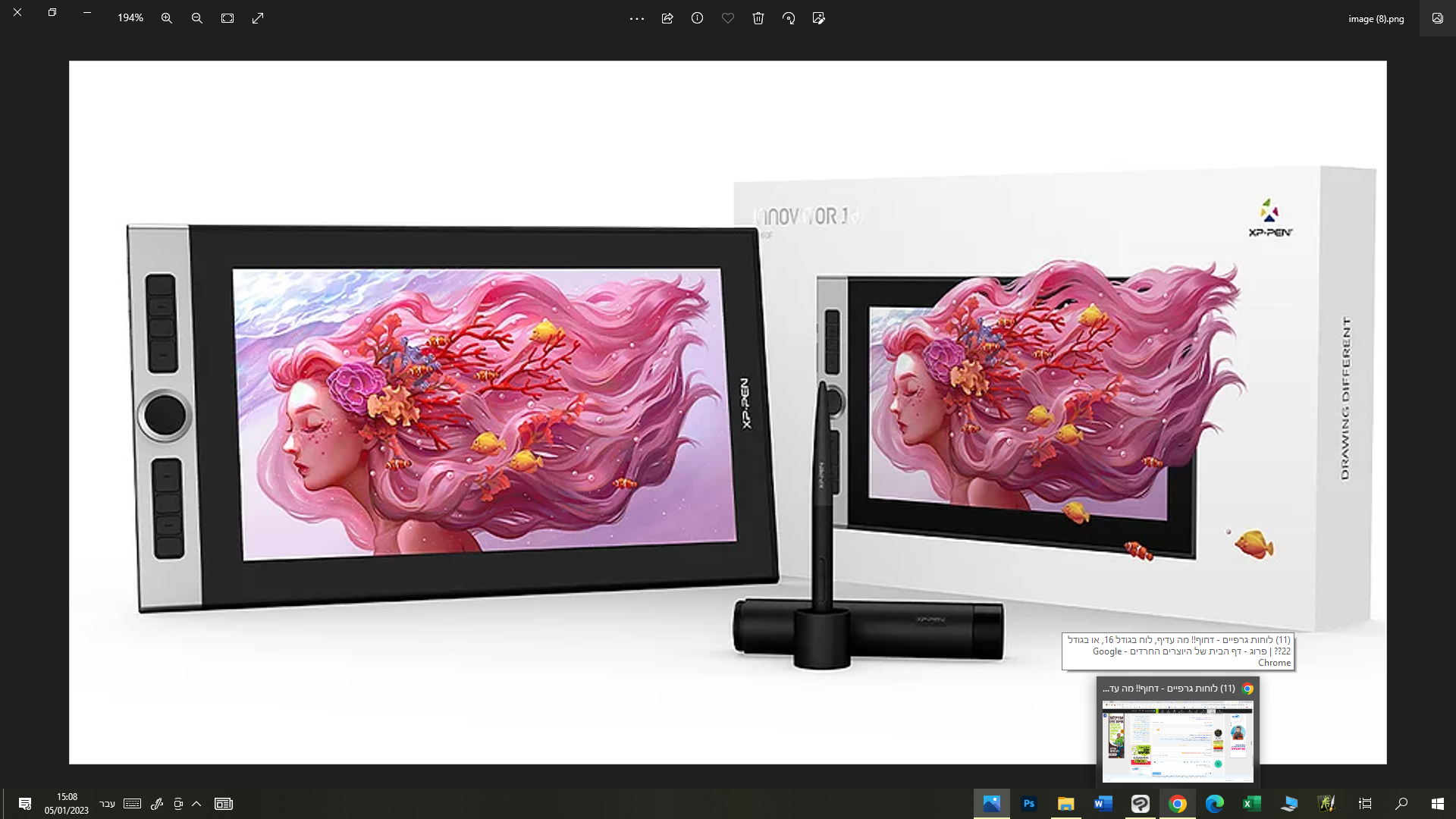Open Photoshop from the taskbar
The width and height of the screenshot is (1456, 819).
coord(1029,804)
